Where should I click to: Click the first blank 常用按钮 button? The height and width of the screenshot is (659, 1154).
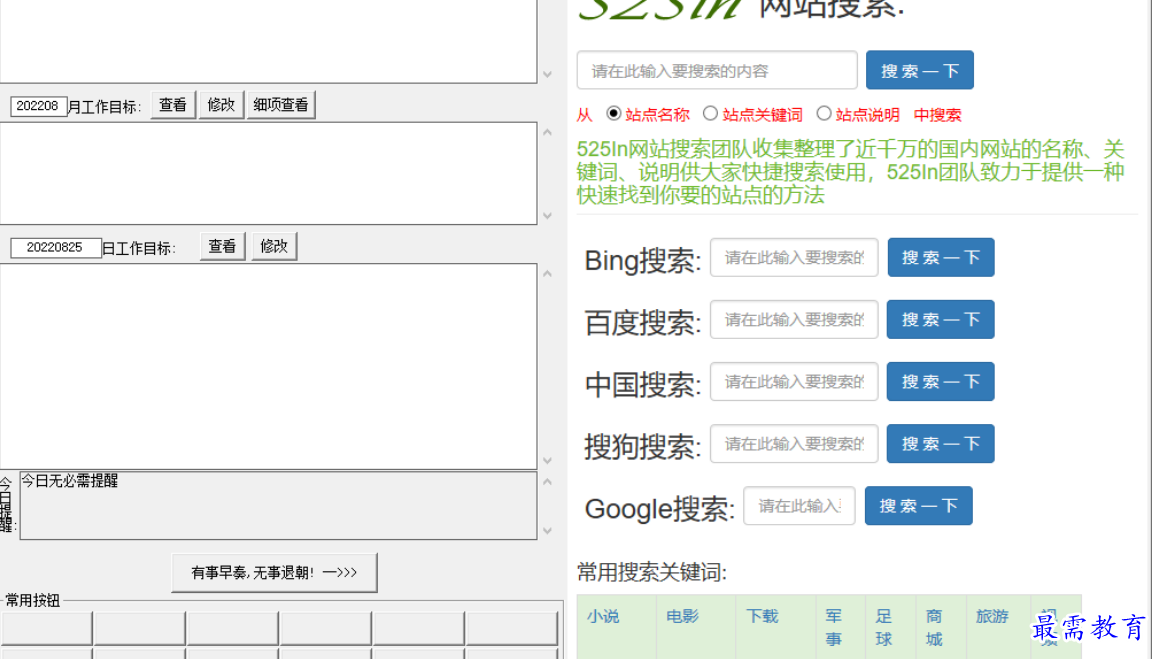[x=46, y=628]
